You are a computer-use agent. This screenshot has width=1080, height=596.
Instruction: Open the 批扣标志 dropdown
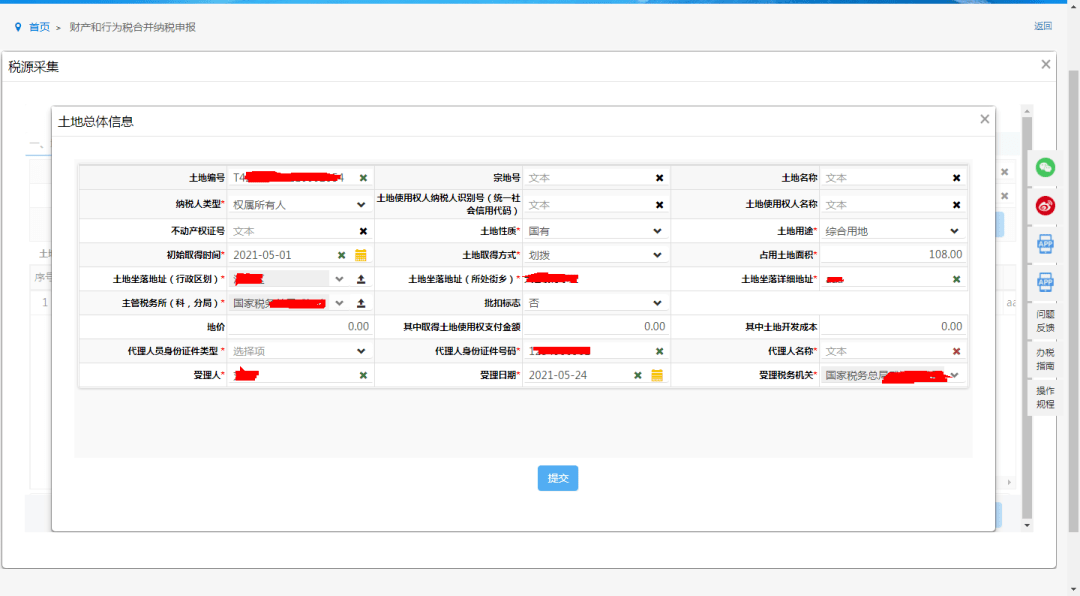pos(657,303)
